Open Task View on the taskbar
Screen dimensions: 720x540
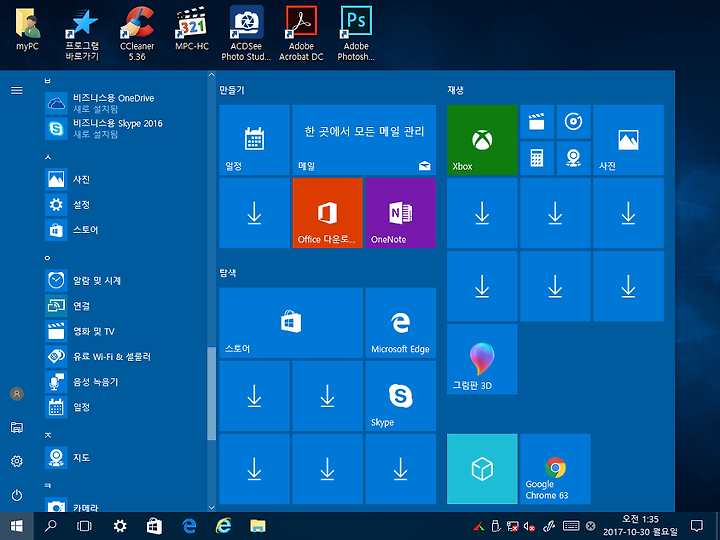(x=84, y=526)
